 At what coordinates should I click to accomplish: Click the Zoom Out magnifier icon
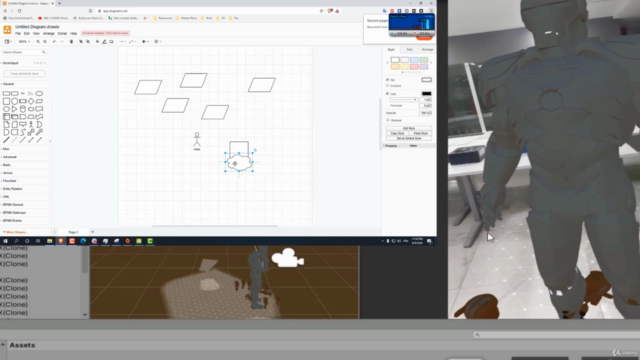pyautogui.click(x=45, y=42)
